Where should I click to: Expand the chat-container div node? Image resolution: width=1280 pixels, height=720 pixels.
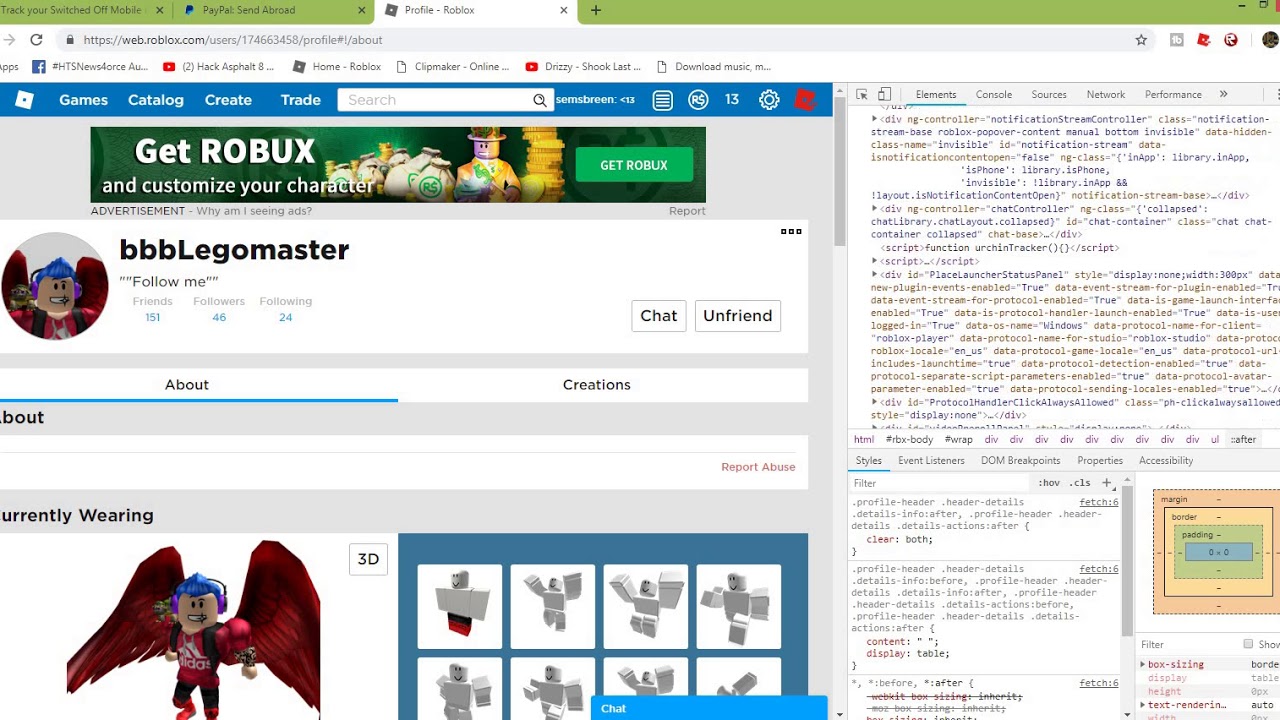pyautogui.click(x=874, y=209)
